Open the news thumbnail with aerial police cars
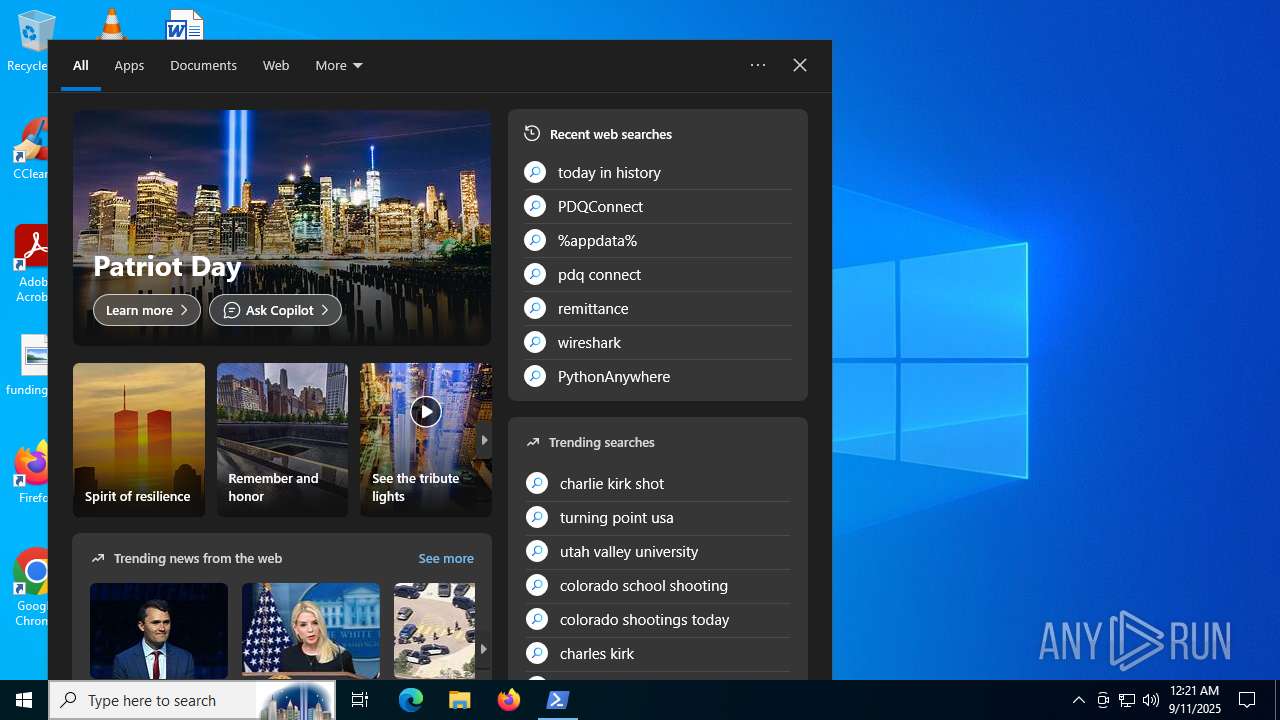The width and height of the screenshot is (1280, 720). (x=434, y=631)
